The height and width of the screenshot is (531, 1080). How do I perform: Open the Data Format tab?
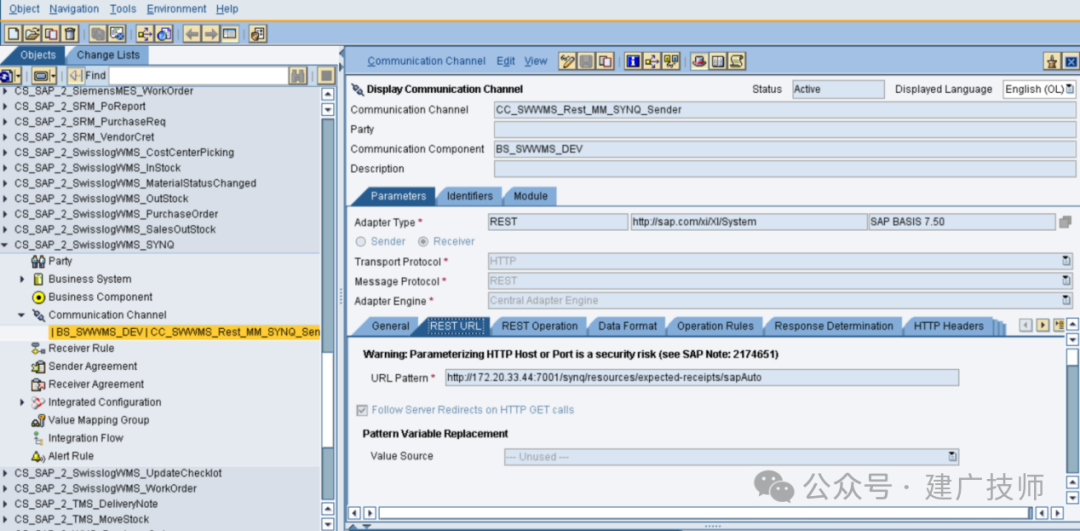(x=627, y=326)
